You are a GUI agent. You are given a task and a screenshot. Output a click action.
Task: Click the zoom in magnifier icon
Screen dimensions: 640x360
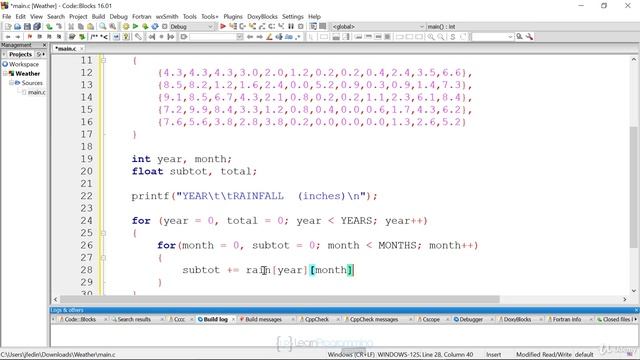[431, 37]
